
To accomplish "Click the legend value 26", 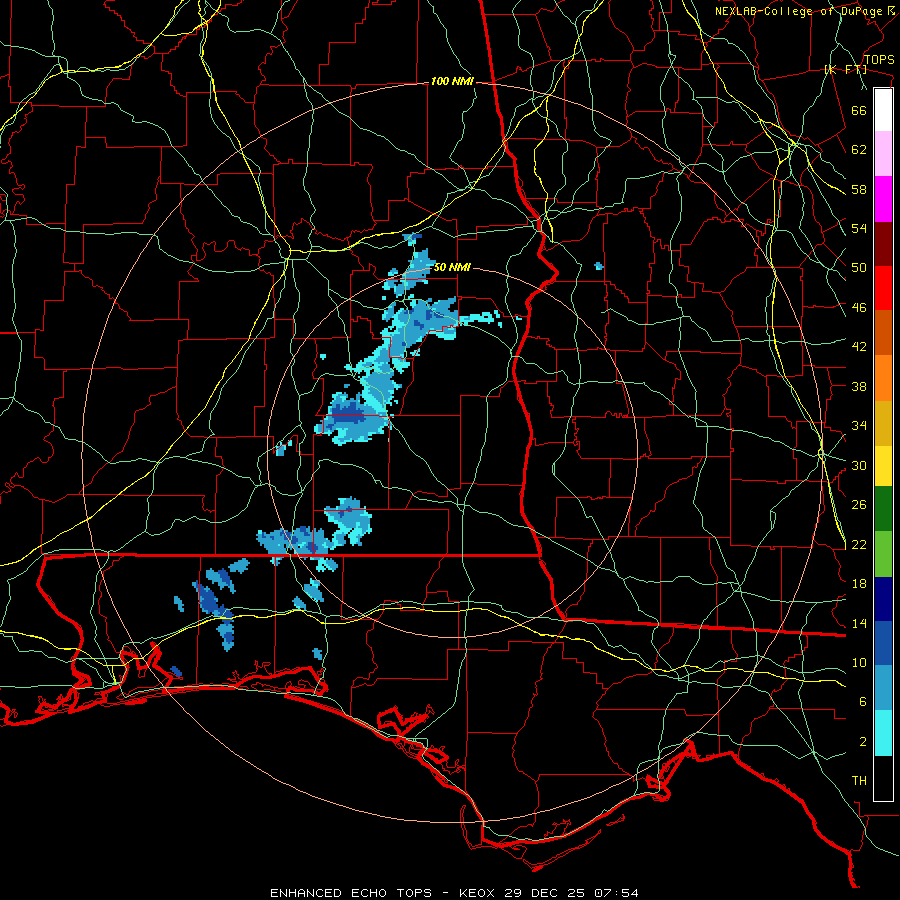I will (x=859, y=505).
